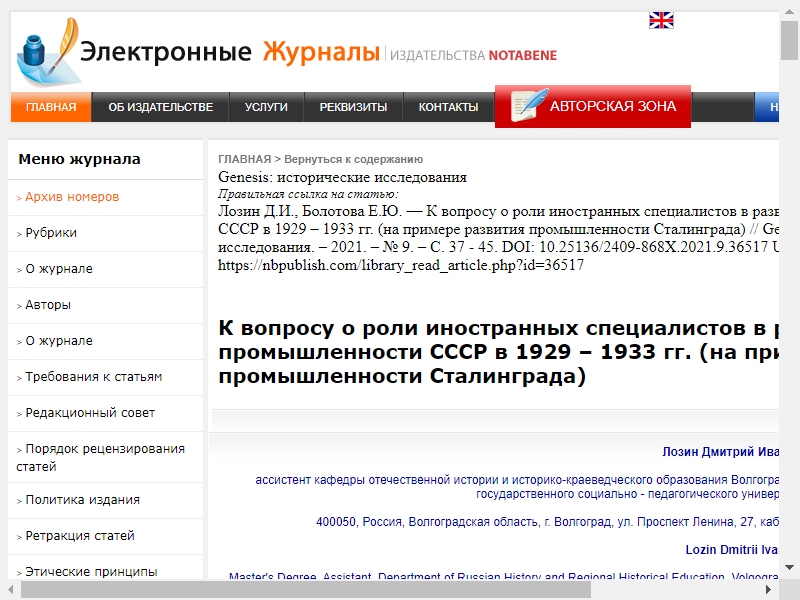The image size is (800, 600).
Task: Click Вернуться к содержанию breadcrumb
Action: [x=354, y=159]
